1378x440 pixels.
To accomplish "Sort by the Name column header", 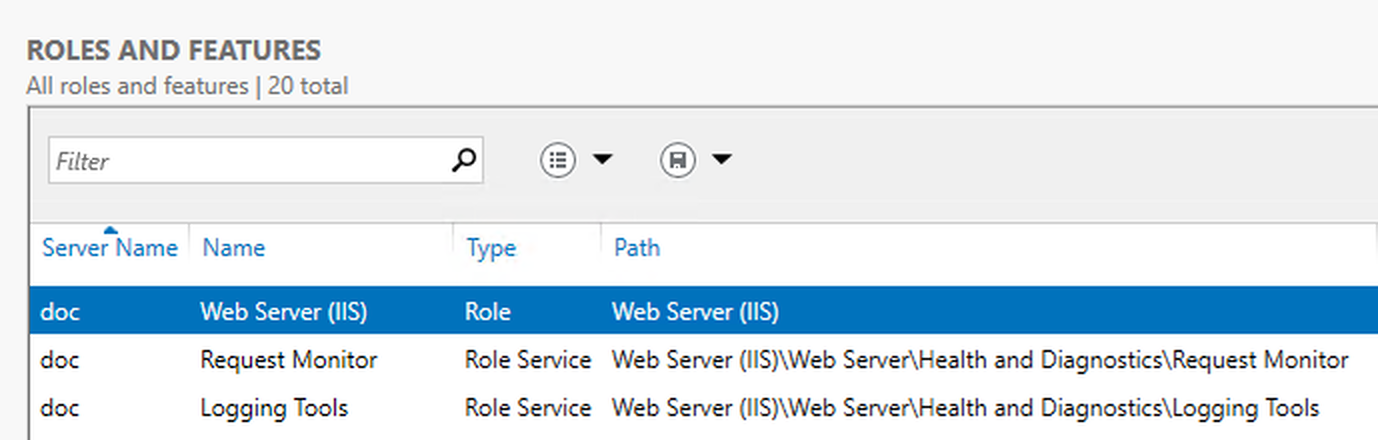I will [x=234, y=248].
